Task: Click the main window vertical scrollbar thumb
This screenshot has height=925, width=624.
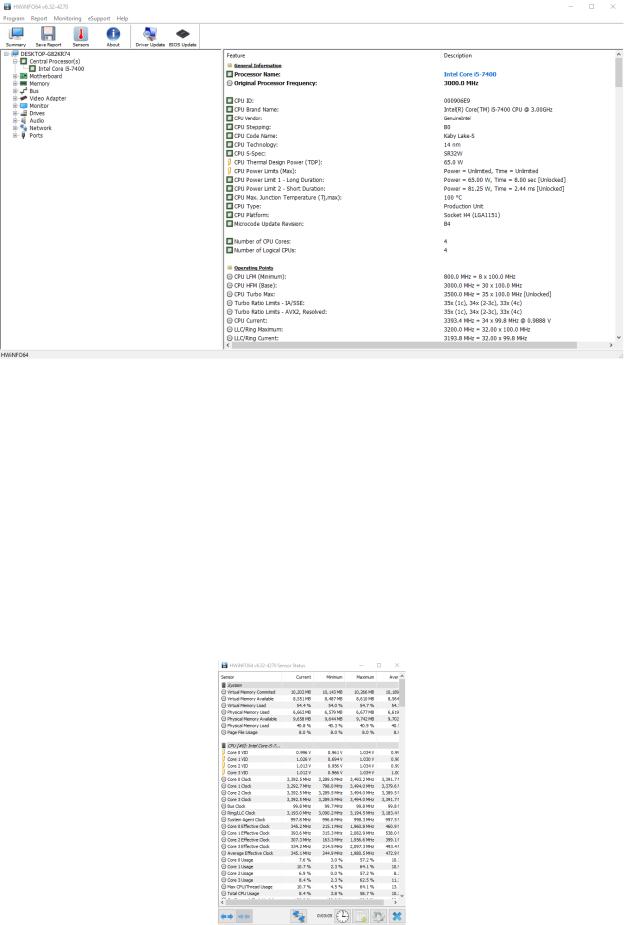Action: (619, 72)
